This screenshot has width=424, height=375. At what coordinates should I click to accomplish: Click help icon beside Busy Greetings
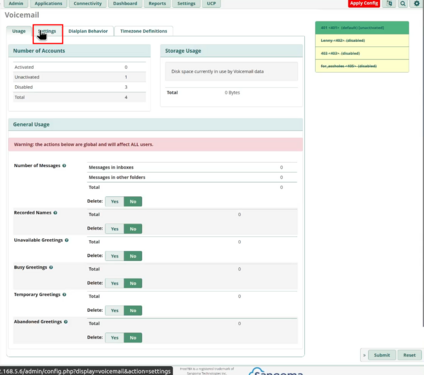coord(51,267)
